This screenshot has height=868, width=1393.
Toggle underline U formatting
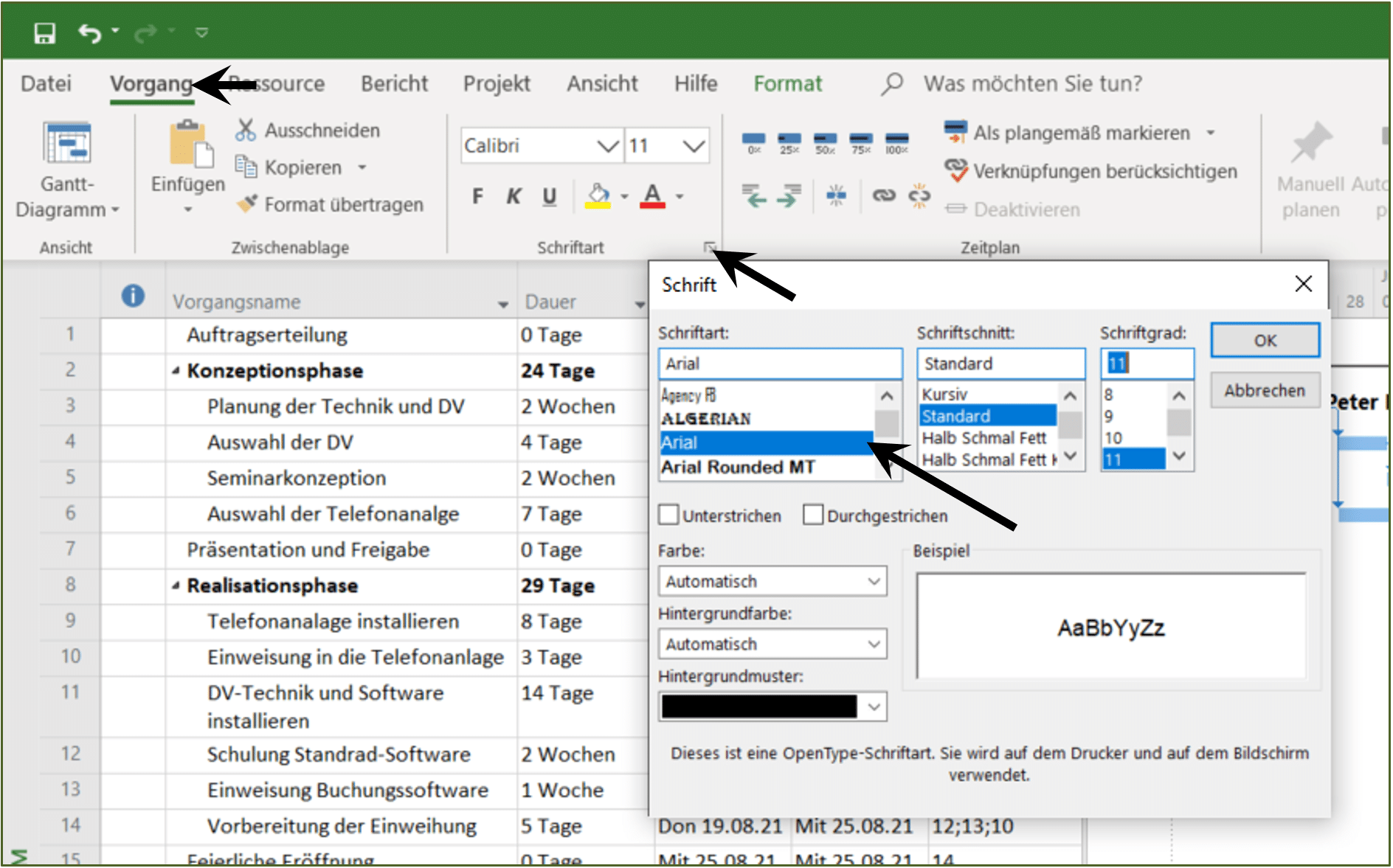click(x=549, y=196)
